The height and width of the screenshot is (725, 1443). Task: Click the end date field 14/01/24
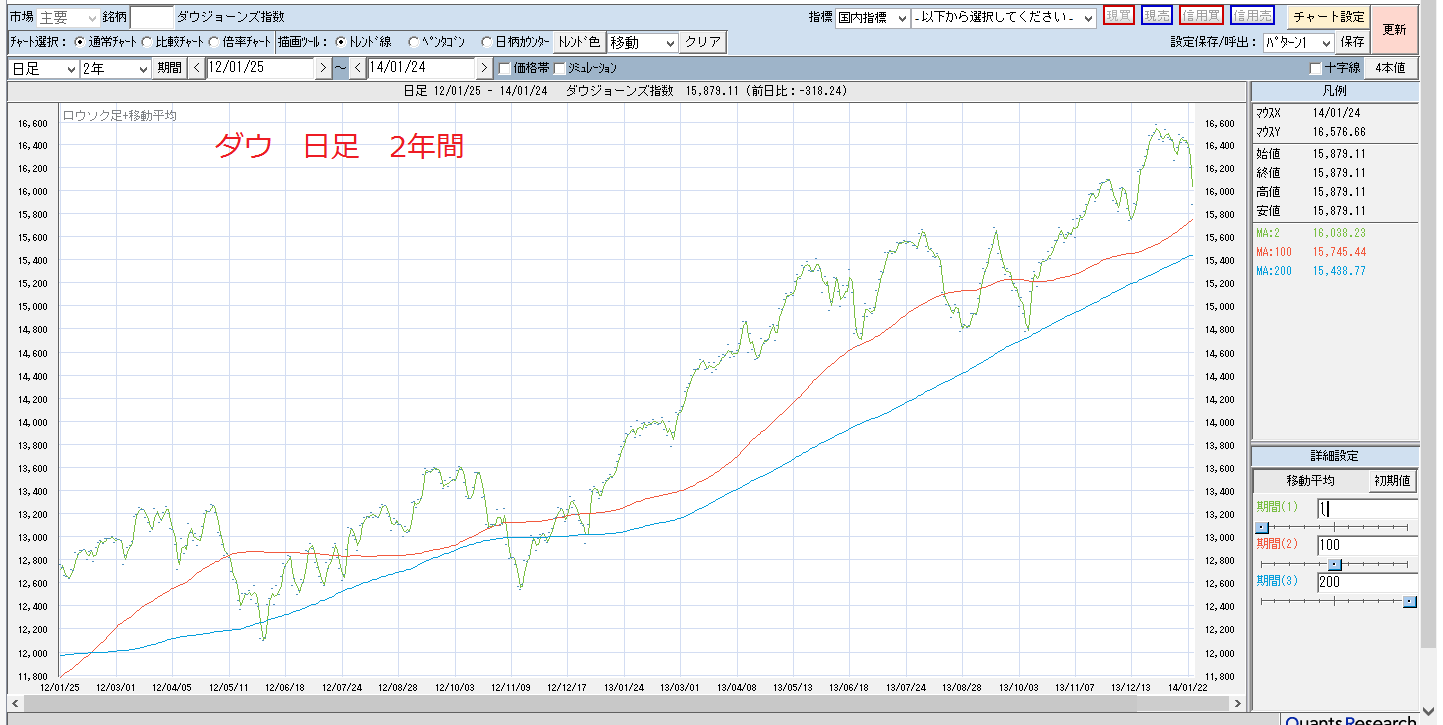(422, 68)
